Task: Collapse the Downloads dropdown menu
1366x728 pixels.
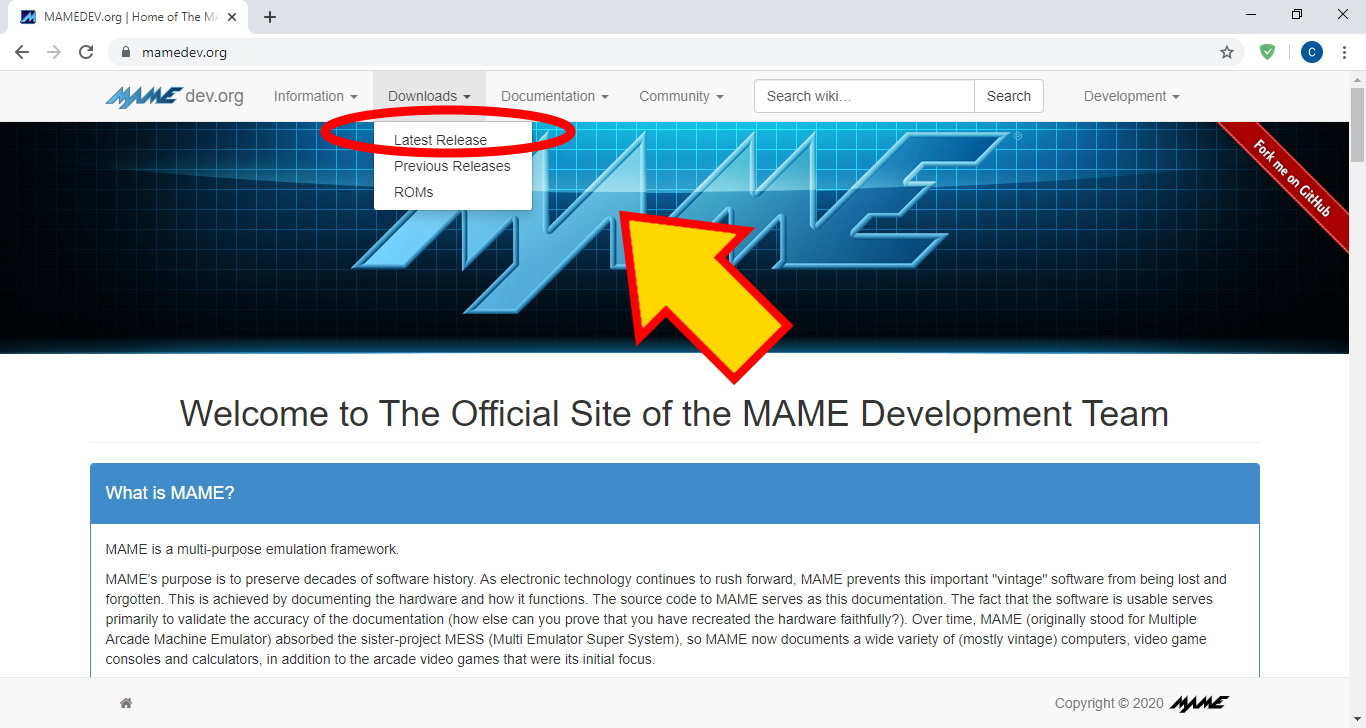Action: pos(429,96)
